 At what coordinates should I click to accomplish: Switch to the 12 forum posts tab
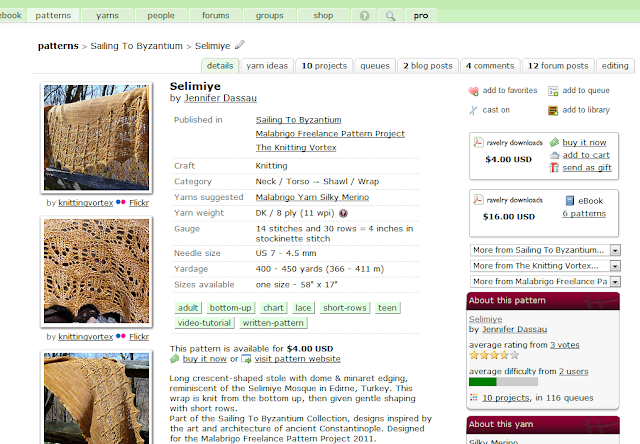pos(558,66)
